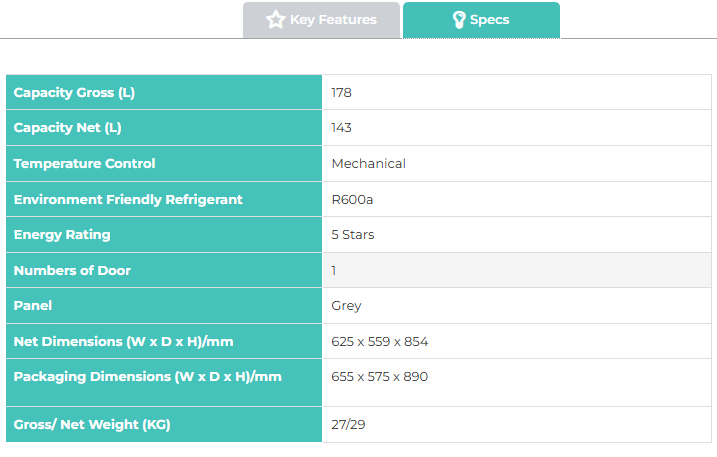
Task: Select the 143 capacity net value
Action: point(342,128)
